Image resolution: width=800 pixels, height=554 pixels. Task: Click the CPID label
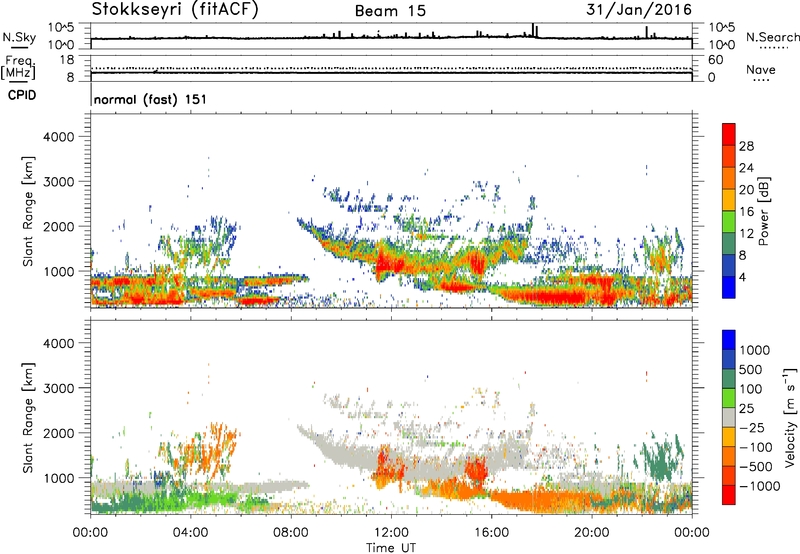pyautogui.click(x=22, y=95)
